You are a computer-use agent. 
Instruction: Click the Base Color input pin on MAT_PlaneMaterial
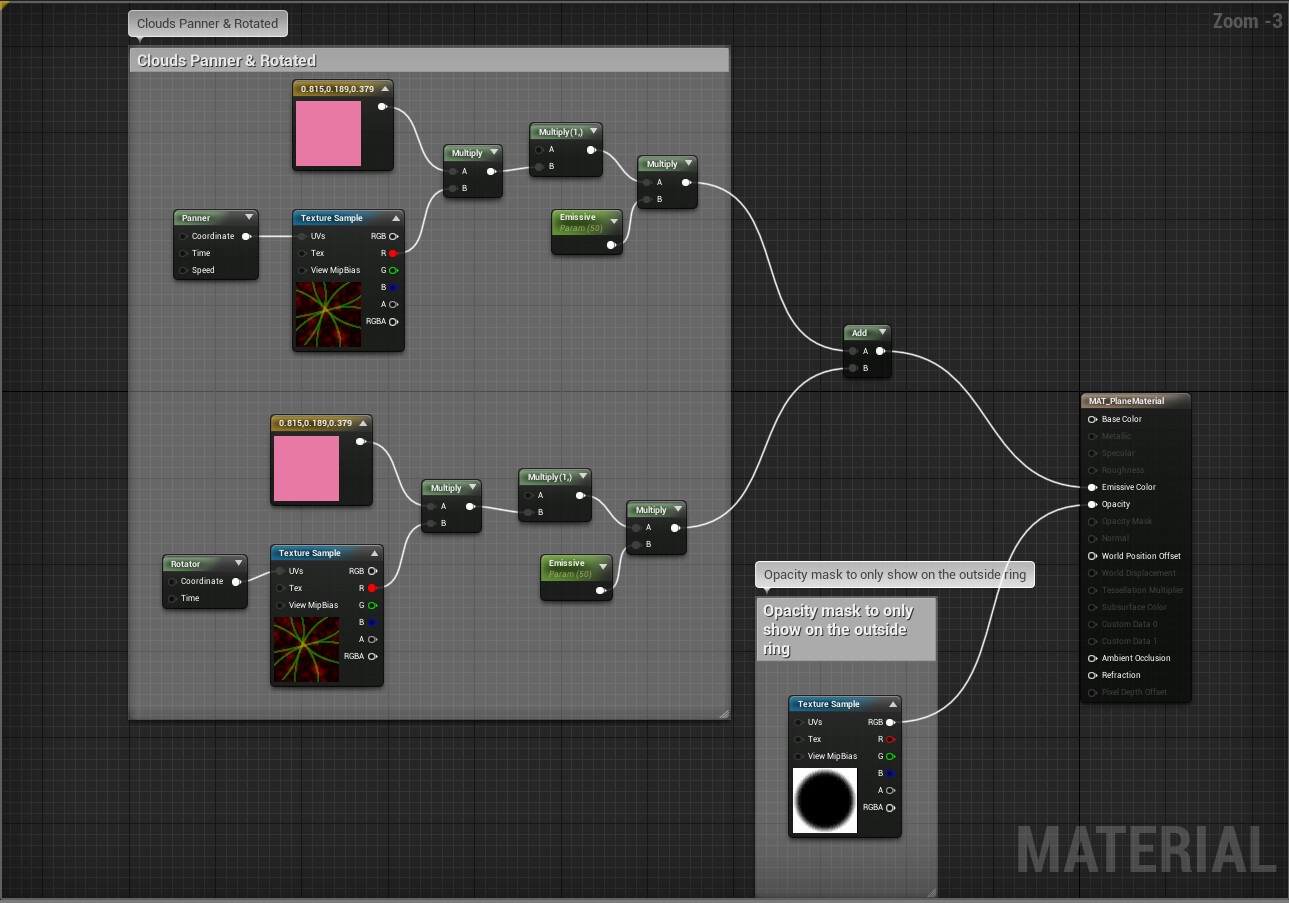tap(1092, 419)
